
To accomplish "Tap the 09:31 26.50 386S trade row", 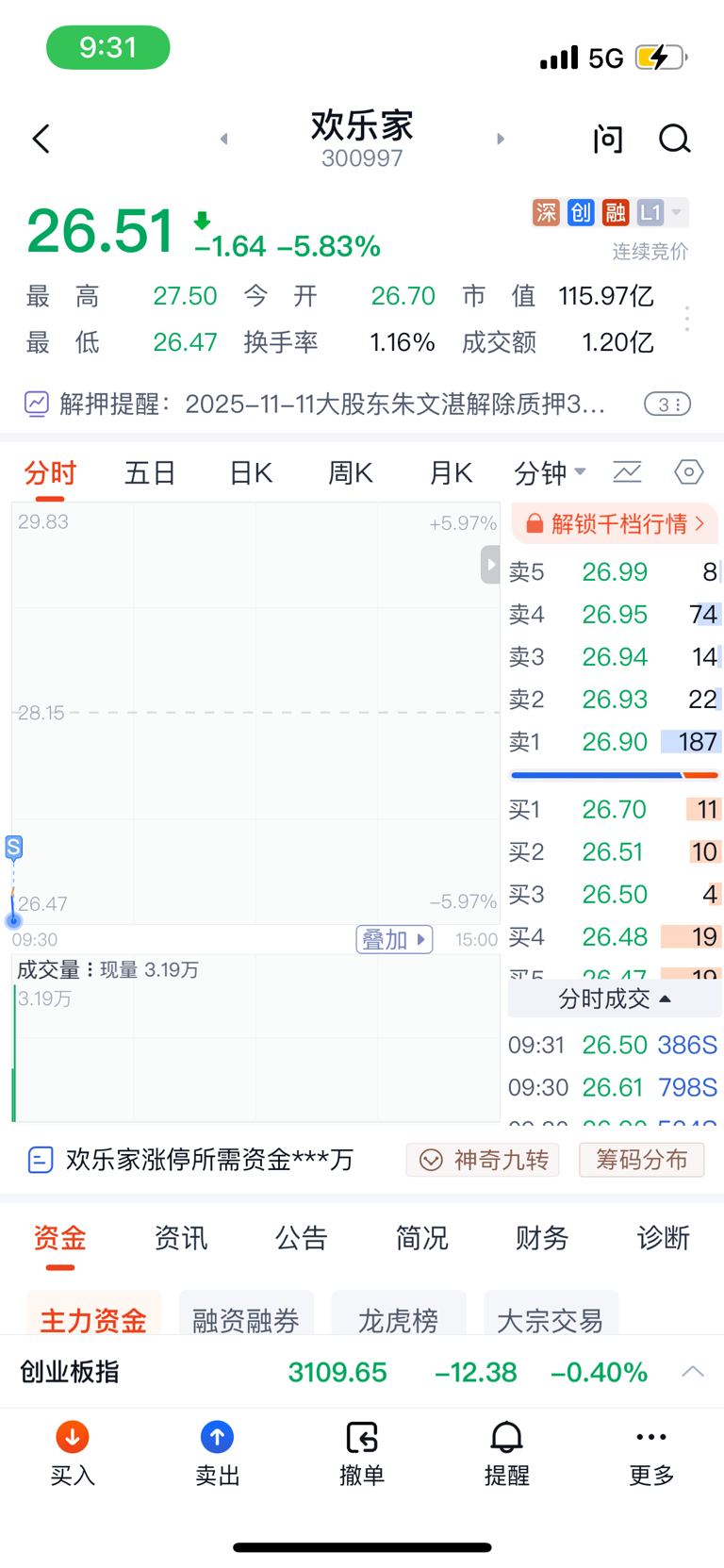I will (x=614, y=1045).
